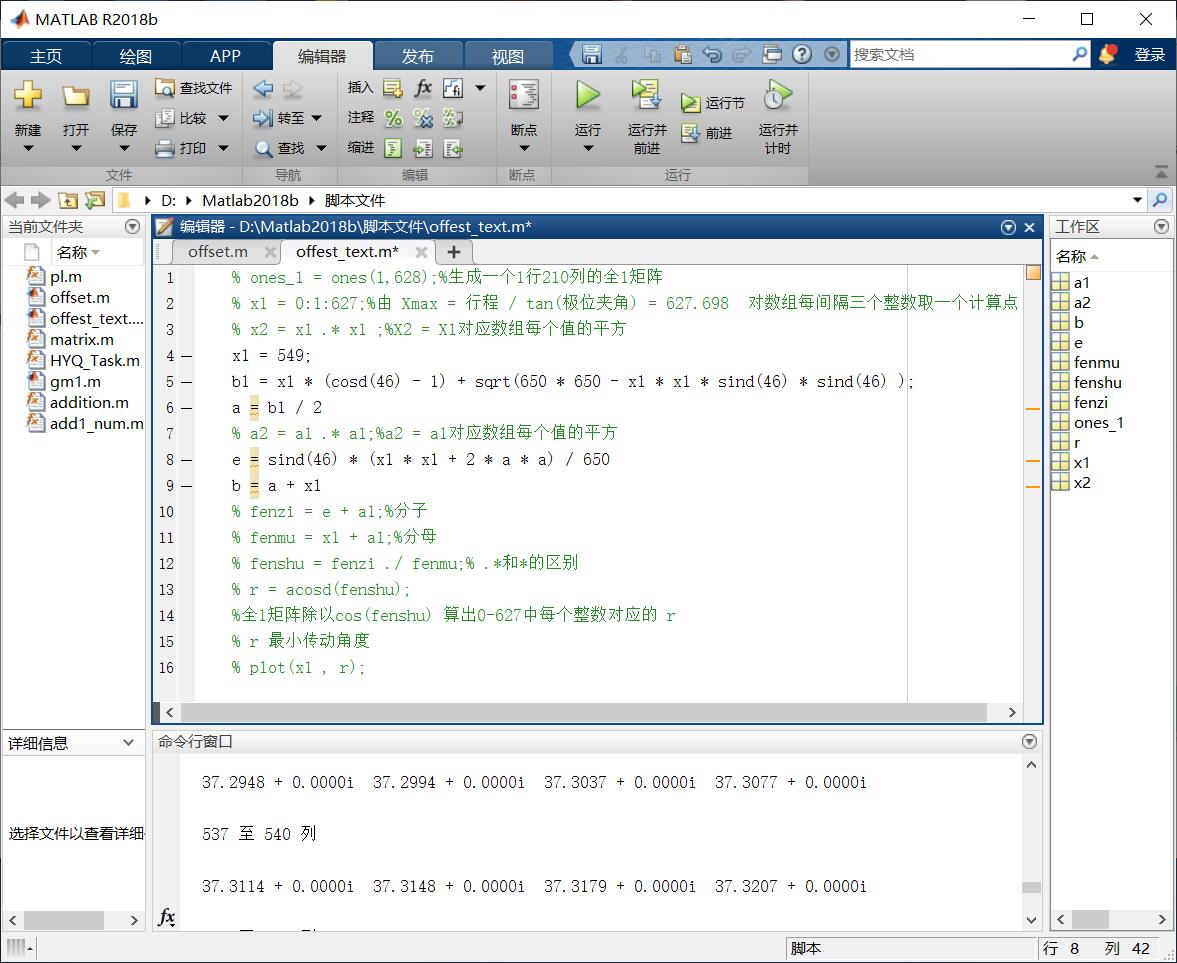Click the Run Section (运行节) button

(x=713, y=103)
